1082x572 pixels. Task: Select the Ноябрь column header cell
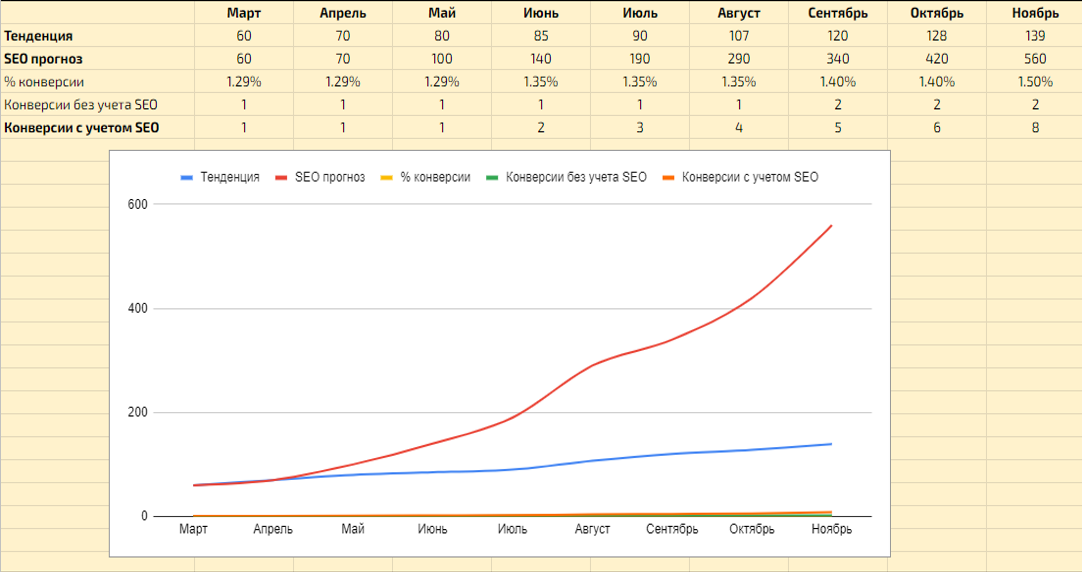1034,13
